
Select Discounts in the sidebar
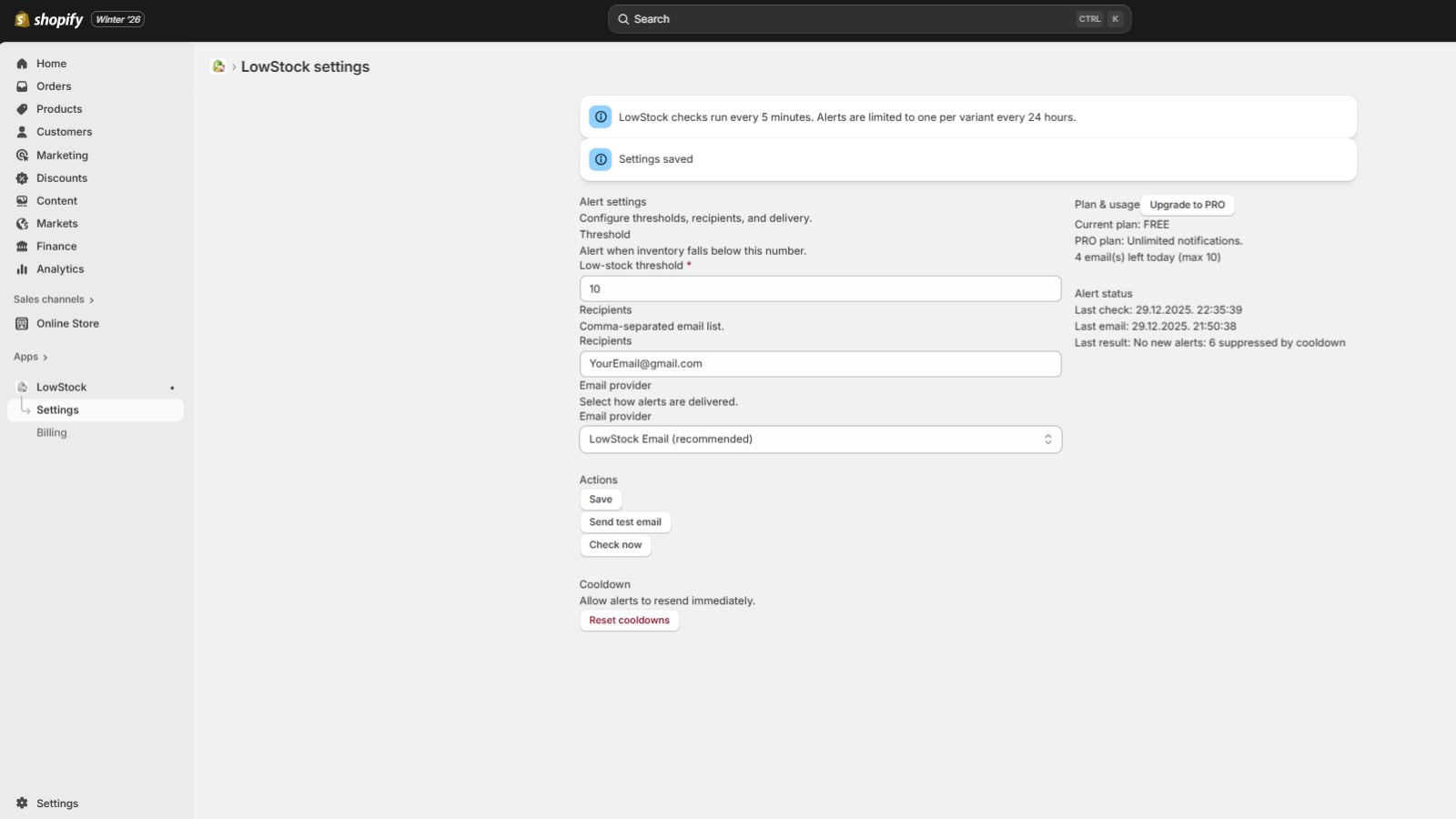click(x=61, y=177)
